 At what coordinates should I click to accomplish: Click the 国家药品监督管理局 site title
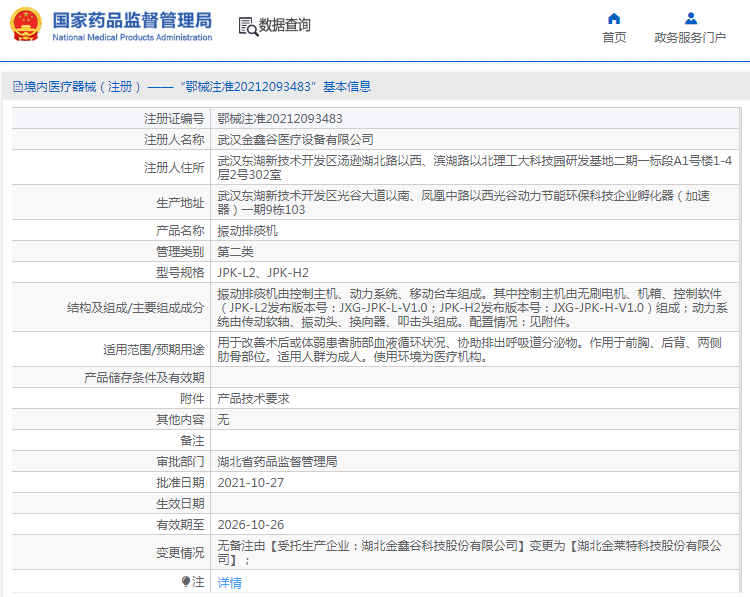tap(132, 21)
